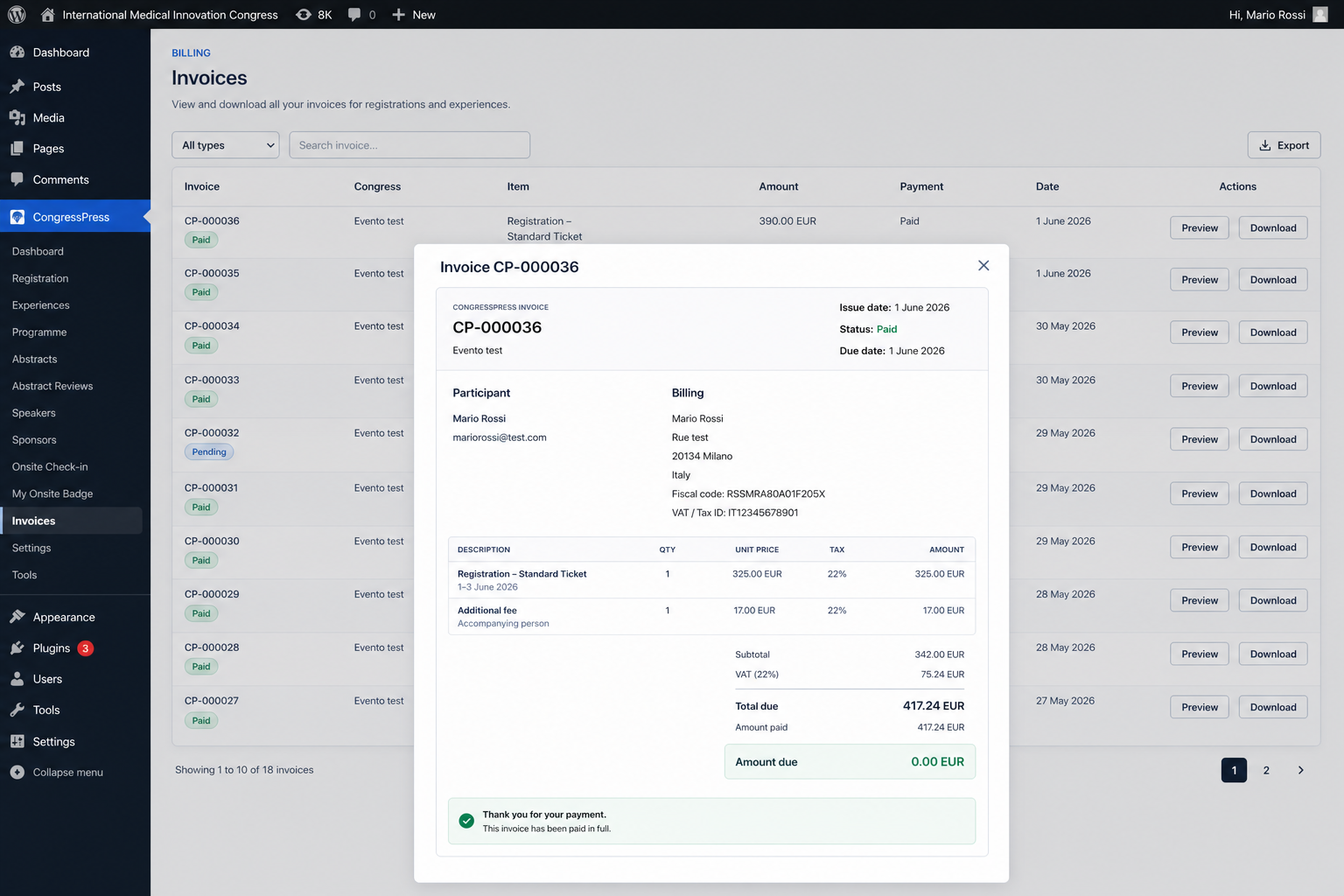Click the WordPress logo icon
1344x896 pixels.
click(17, 15)
